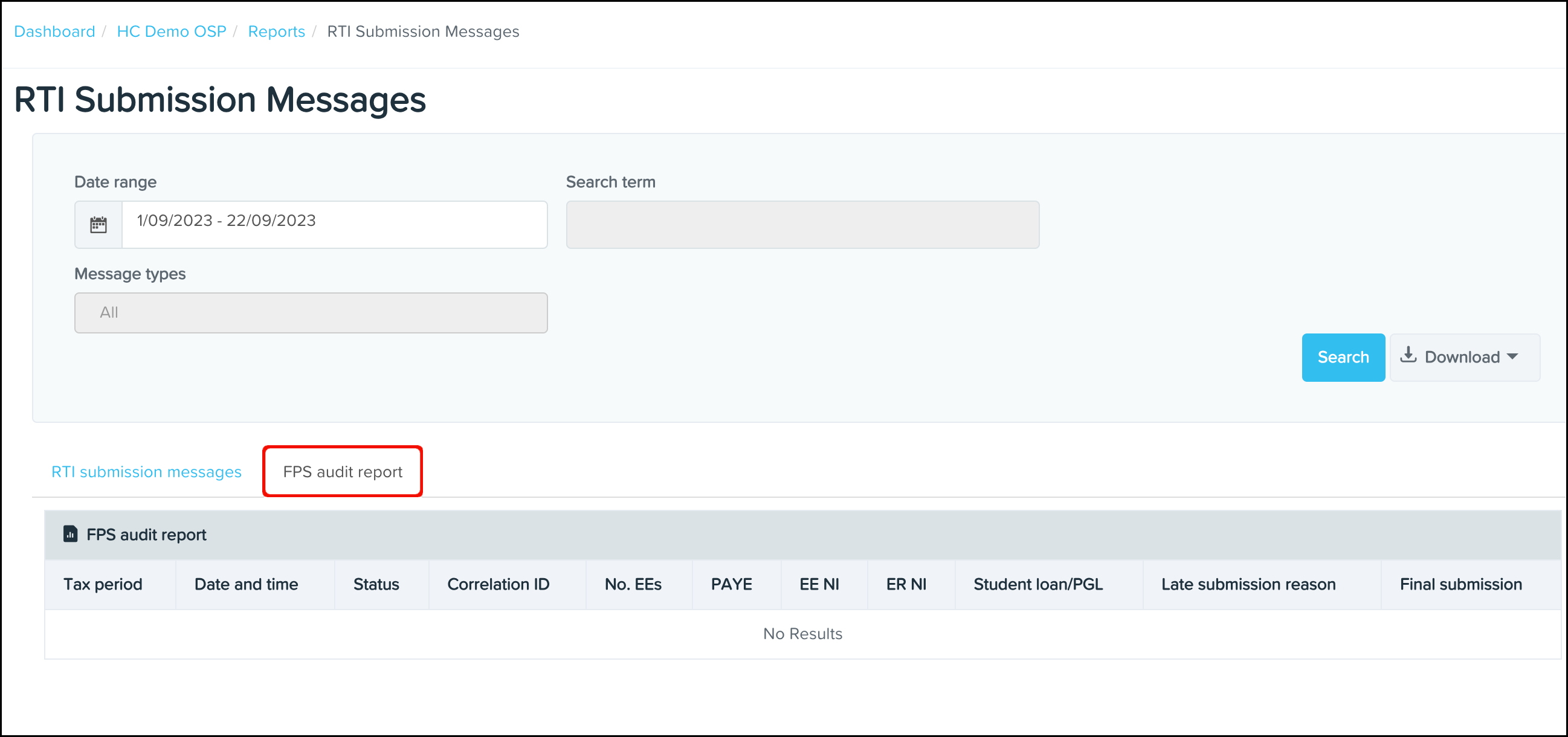1568x737 pixels.
Task: Click the Final submission column header
Action: point(1461,584)
